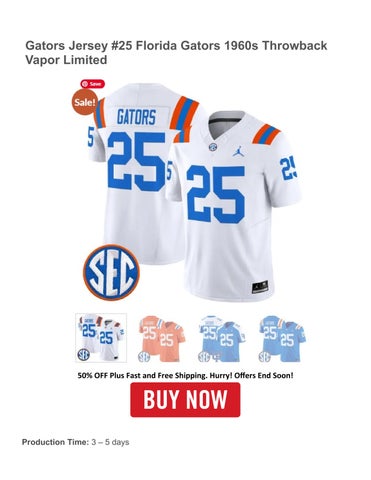Click the red BUY NOW button

point(185,400)
